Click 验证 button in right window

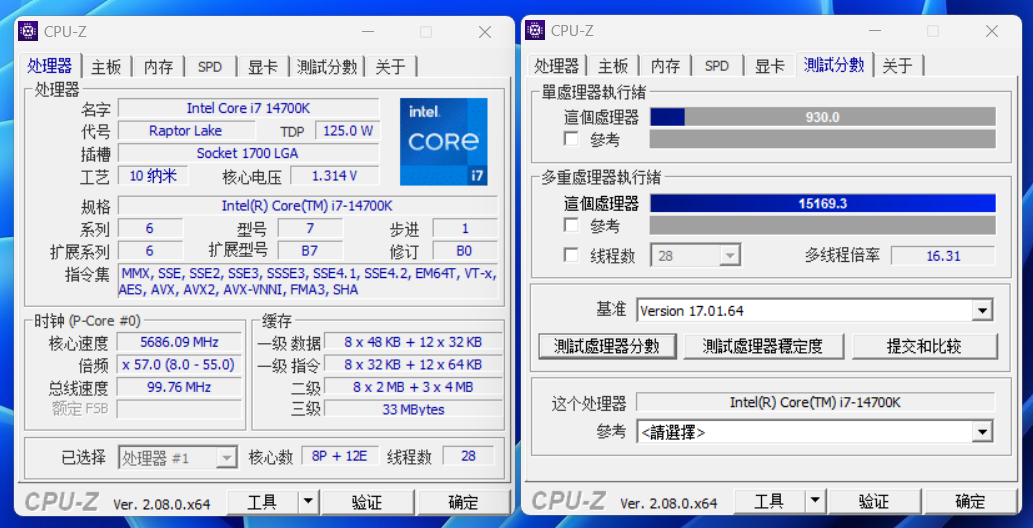coord(874,502)
